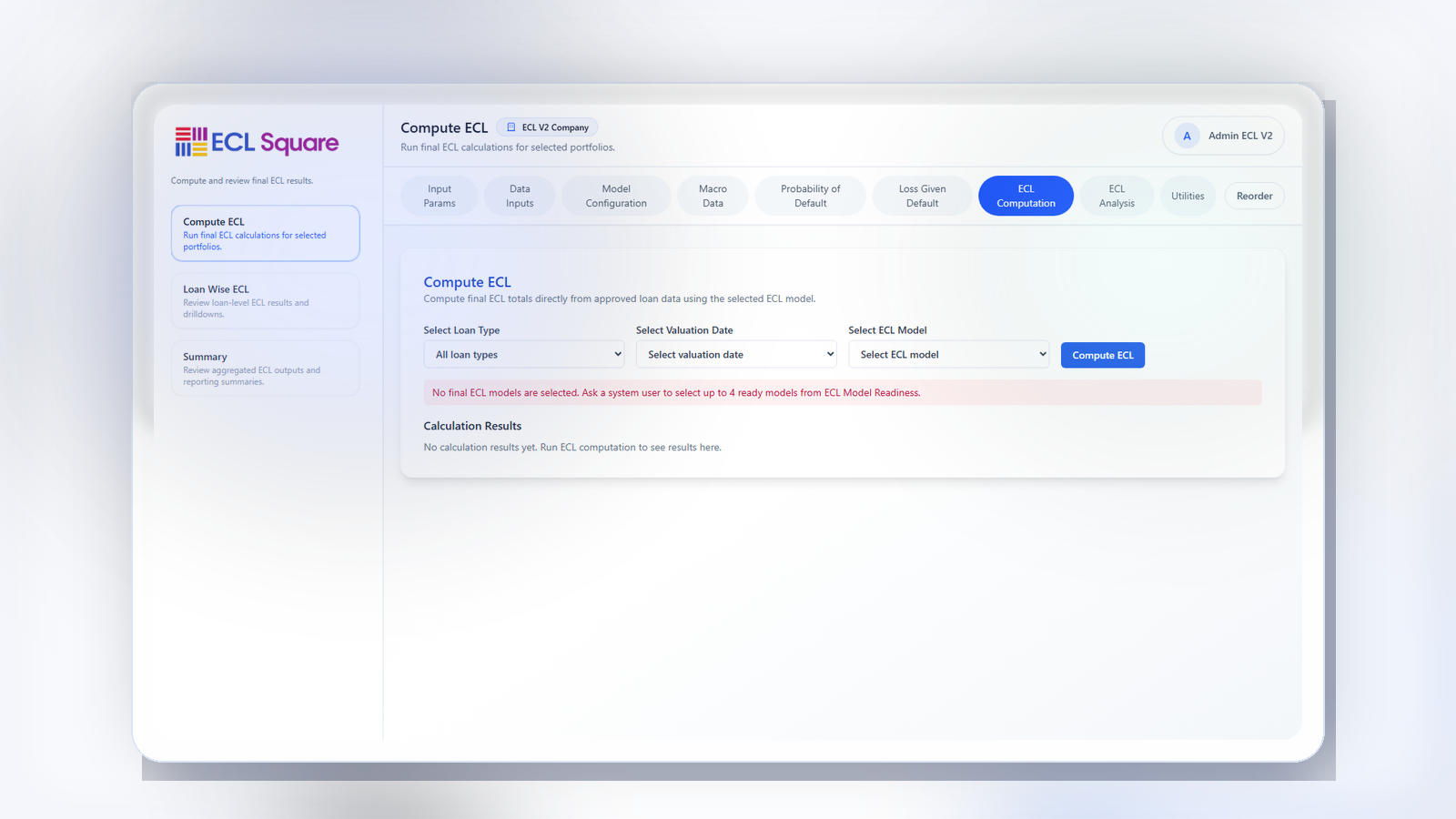Select the Macro Data tab
This screenshot has width=1456, height=819.
coord(712,196)
